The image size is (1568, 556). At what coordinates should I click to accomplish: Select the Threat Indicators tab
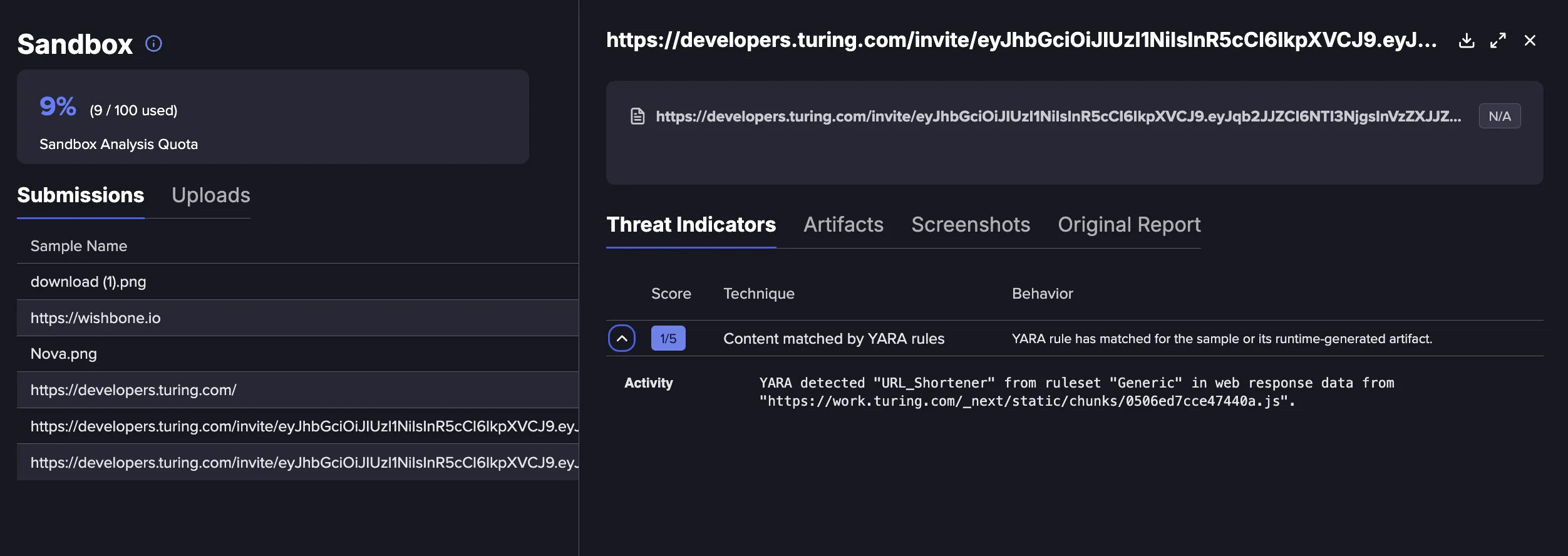click(x=691, y=225)
